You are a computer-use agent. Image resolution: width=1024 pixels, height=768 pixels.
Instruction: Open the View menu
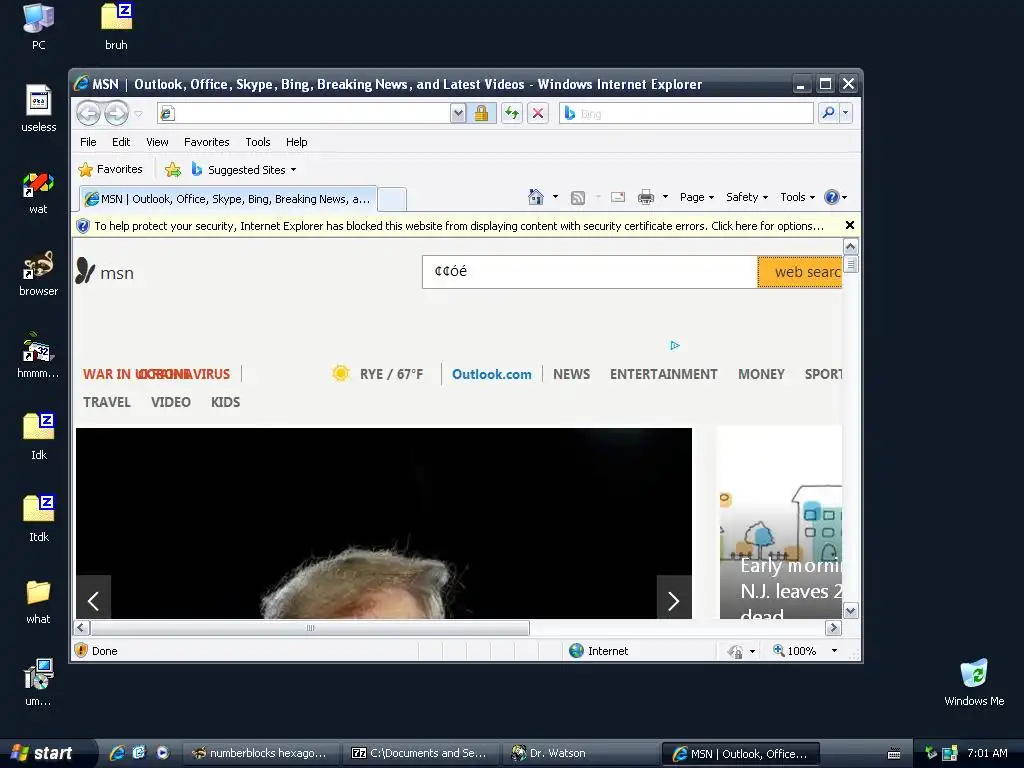pyautogui.click(x=157, y=142)
